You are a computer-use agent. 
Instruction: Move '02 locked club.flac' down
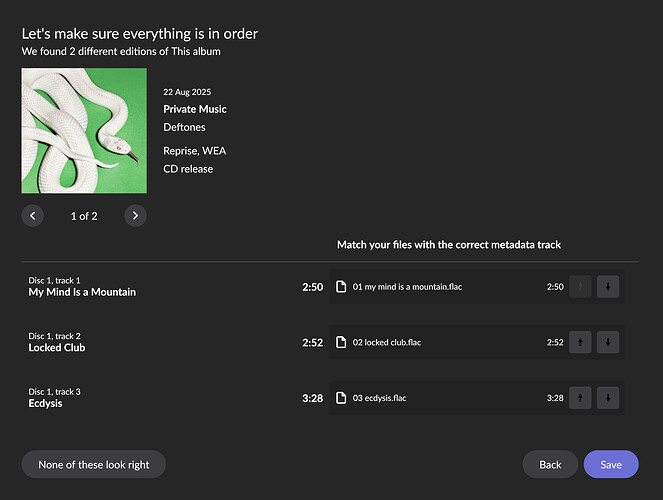[607, 342]
